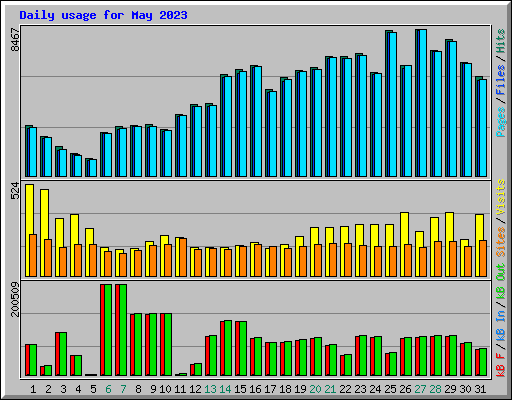Click day label 13 on the x-axis
The height and width of the screenshot is (400, 512).
(210, 389)
